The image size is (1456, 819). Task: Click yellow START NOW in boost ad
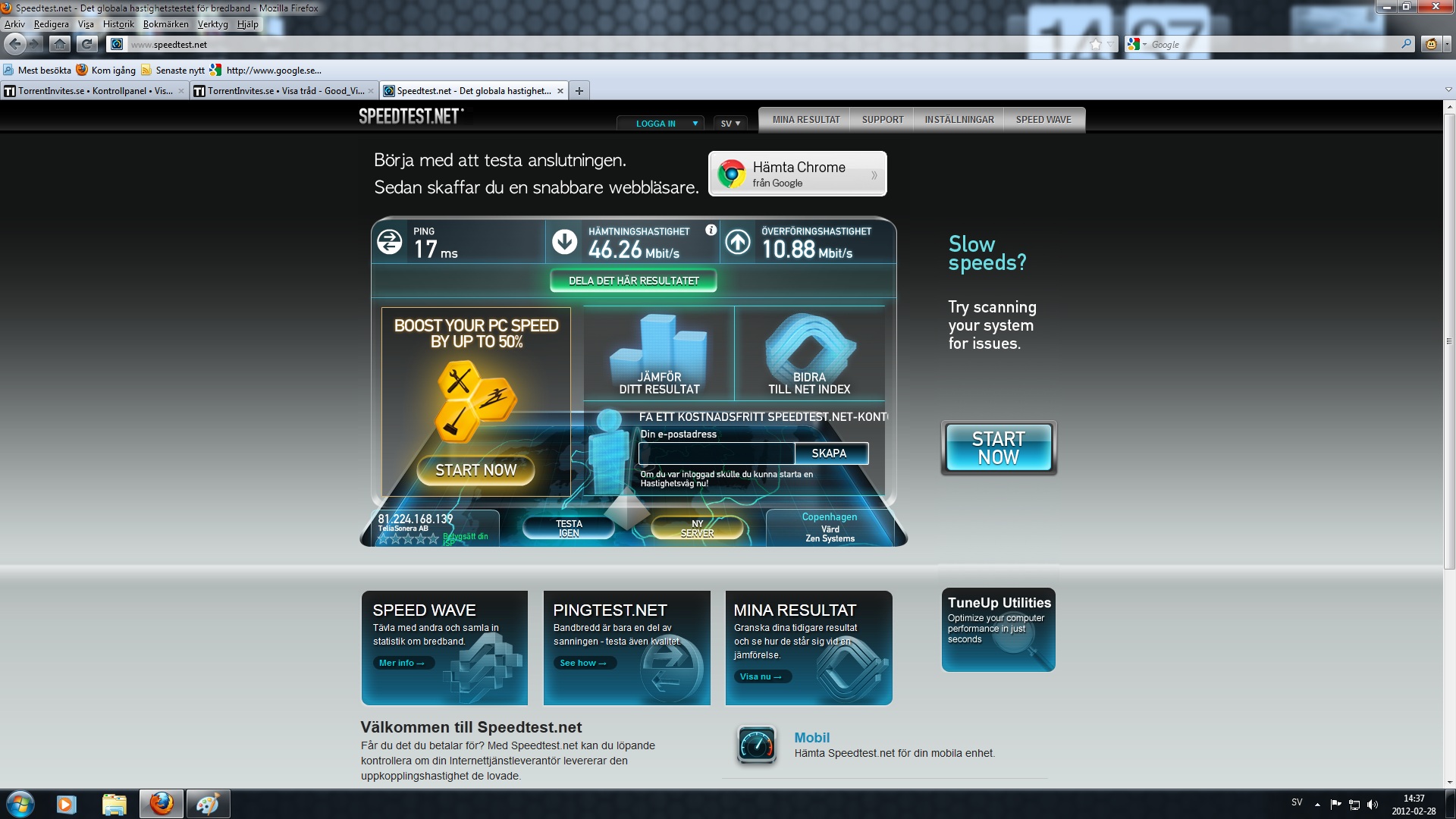point(475,470)
